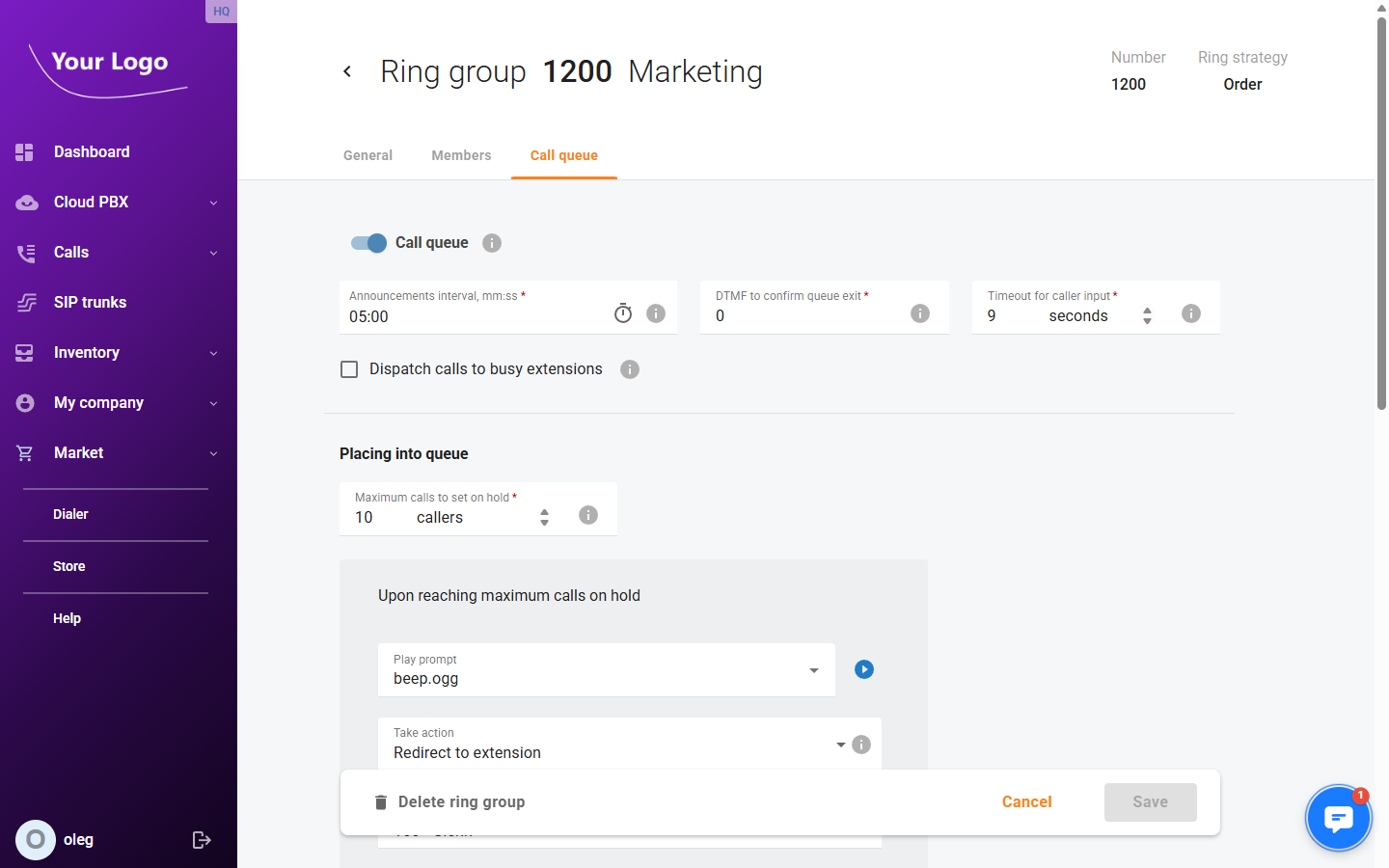Click the trash icon next to Delete ring group
The width and height of the screenshot is (1389, 868).
(380, 801)
